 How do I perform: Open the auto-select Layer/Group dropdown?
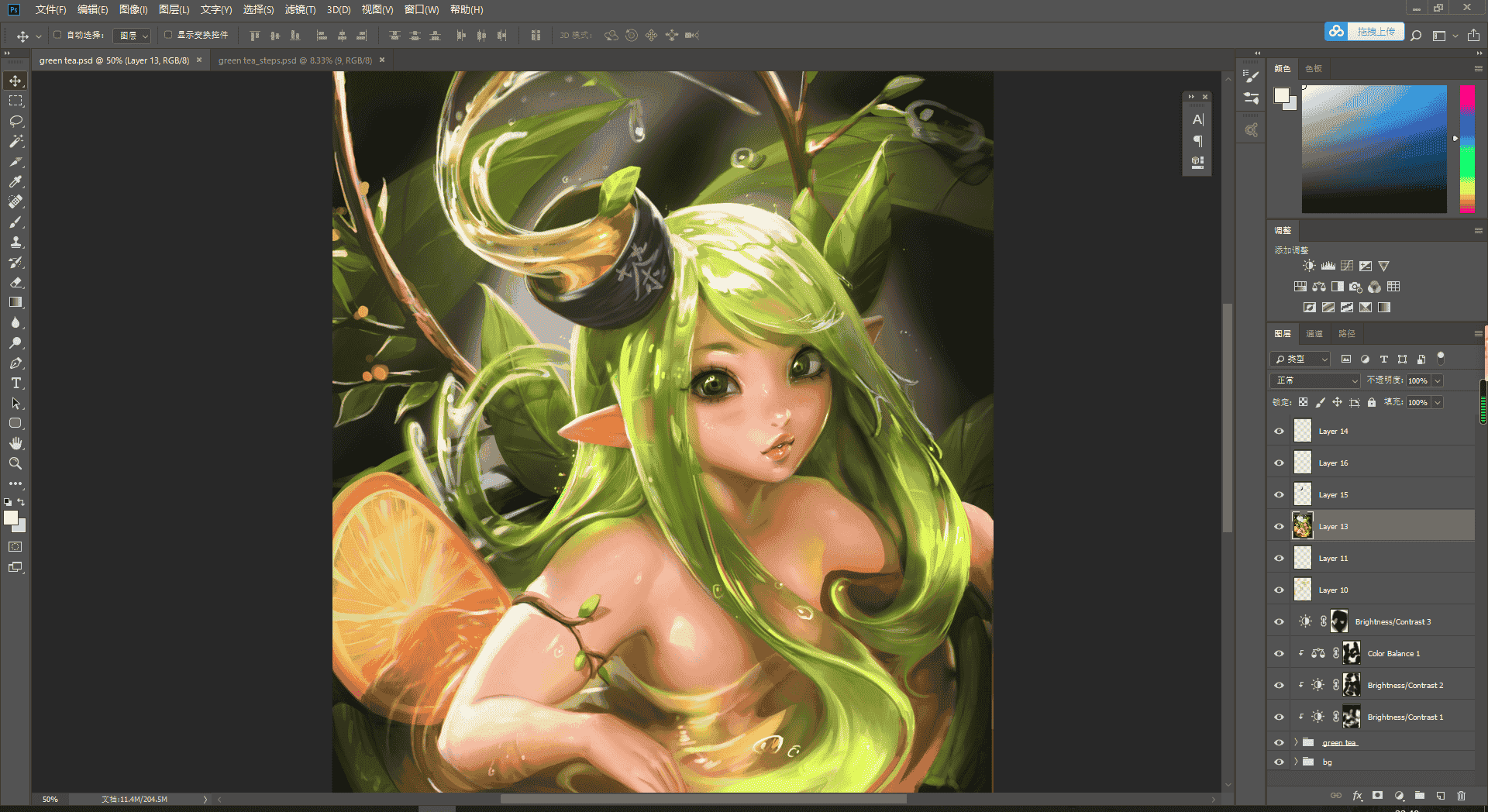(133, 36)
